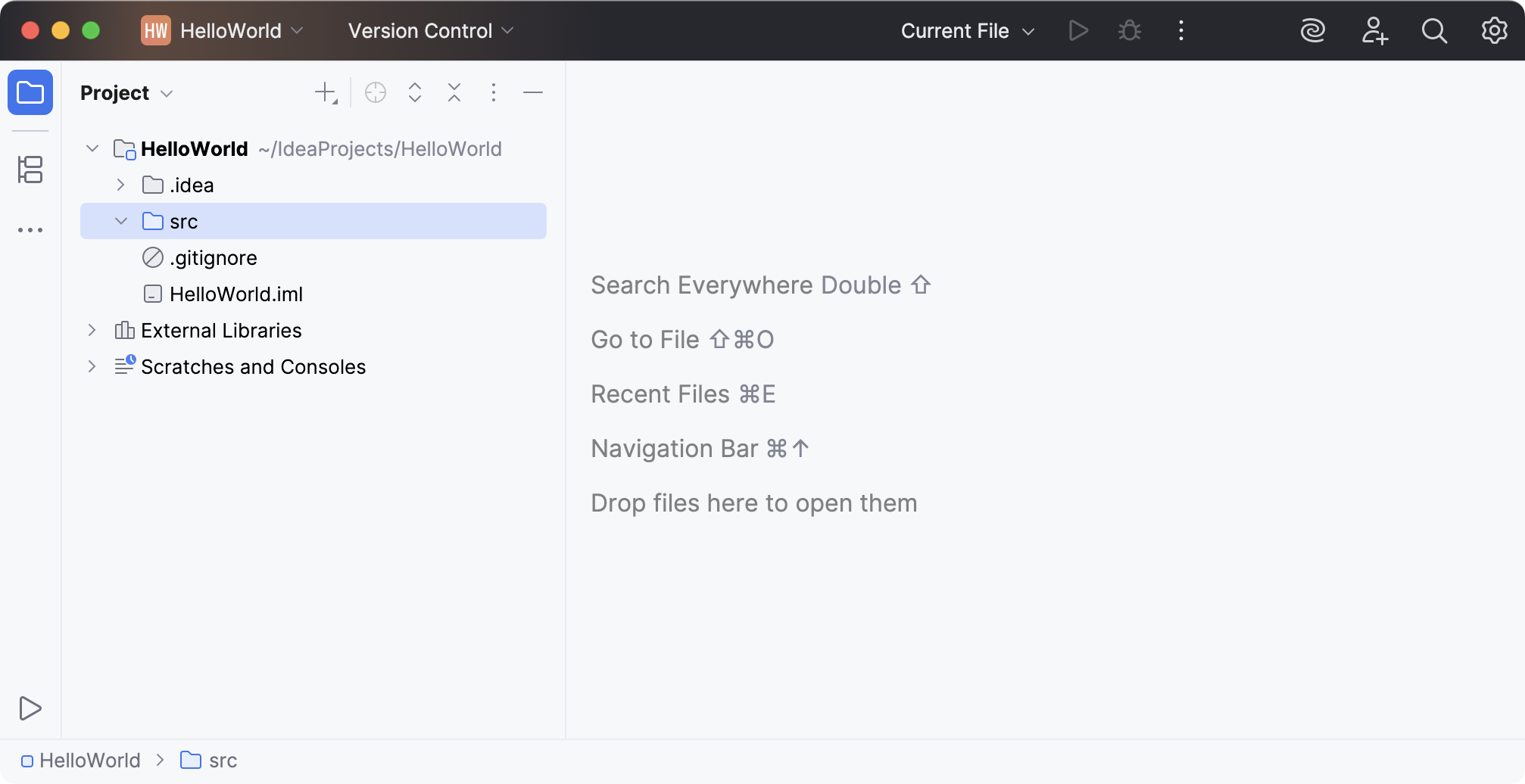Hide the Project panel with minus icon
This screenshot has width=1525, height=784.
[533, 92]
